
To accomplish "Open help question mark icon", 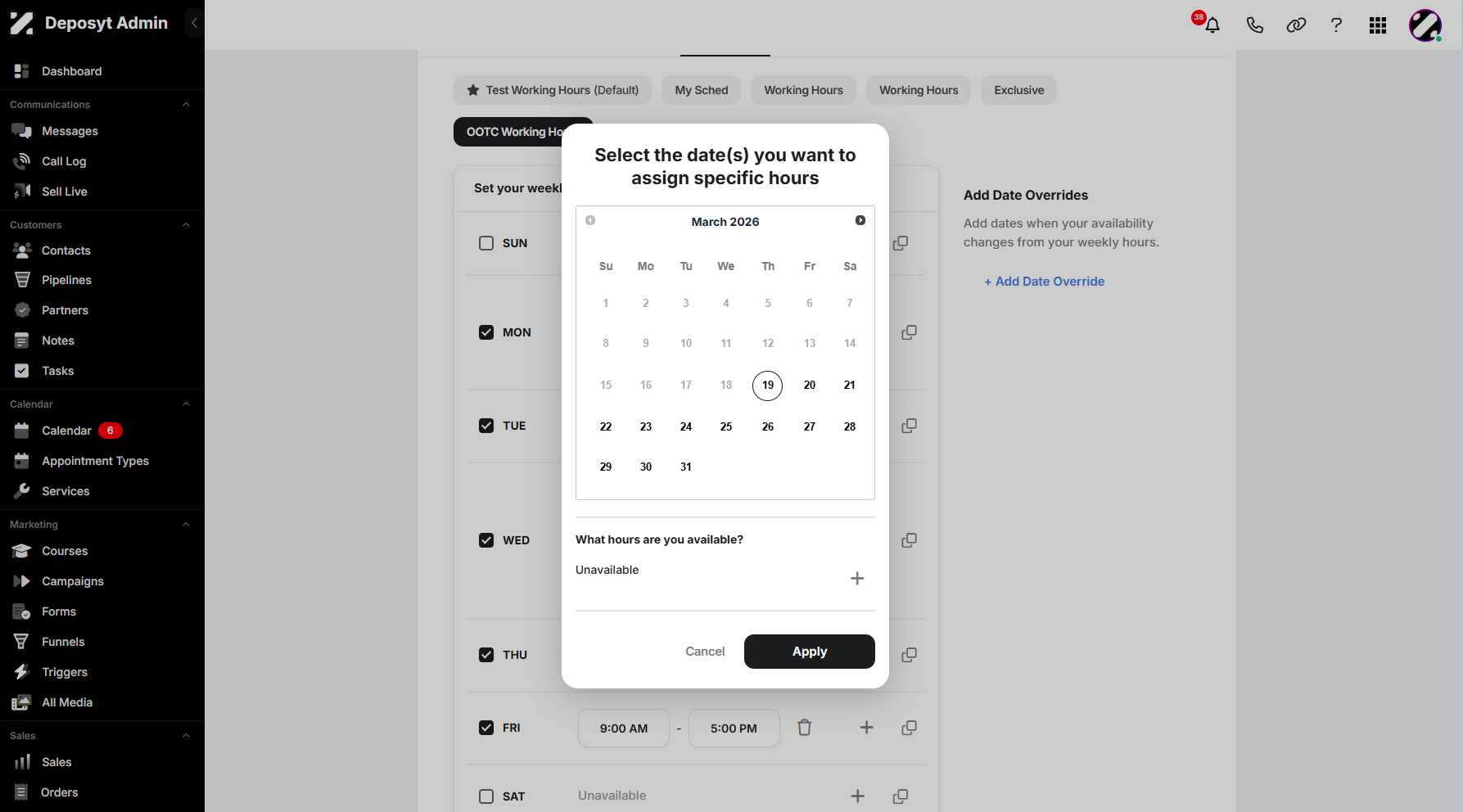I will coord(1336,25).
